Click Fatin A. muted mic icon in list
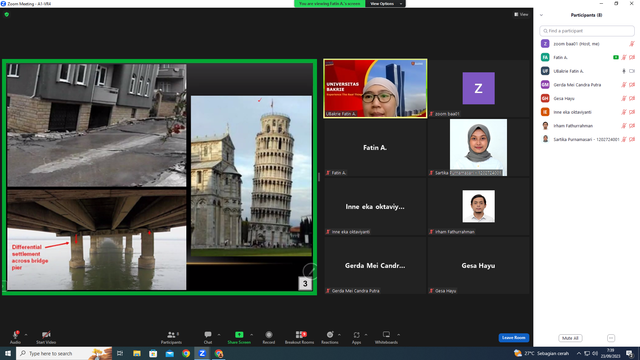640x360 pixels. pyautogui.click(x=624, y=58)
